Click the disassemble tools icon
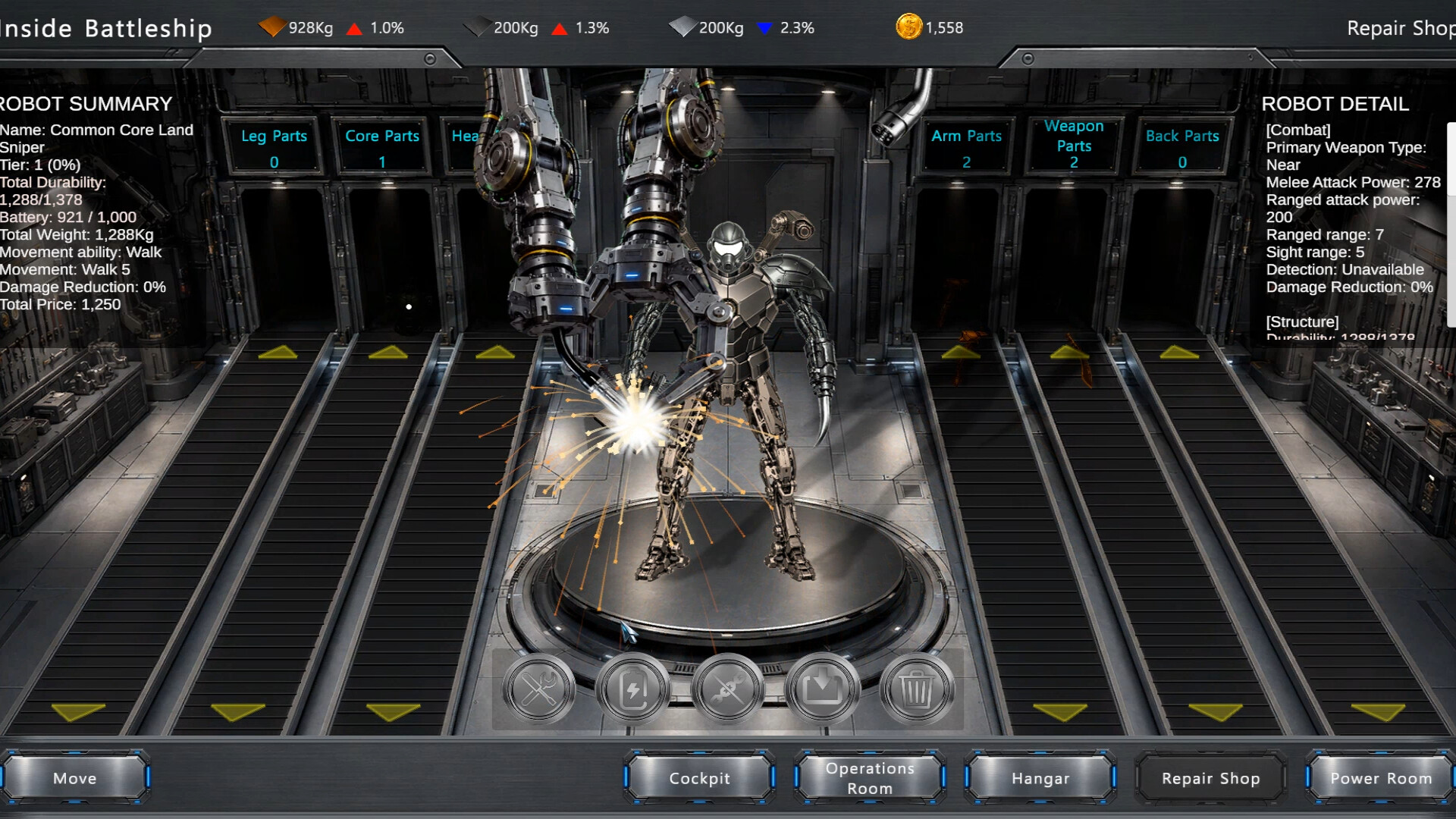The image size is (1456, 819). click(727, 689)
